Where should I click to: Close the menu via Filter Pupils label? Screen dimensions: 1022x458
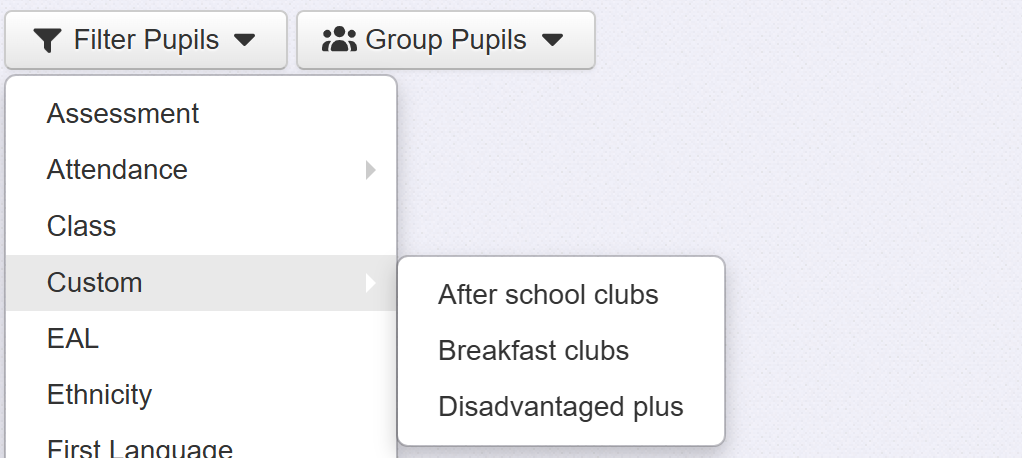[146, 40]
